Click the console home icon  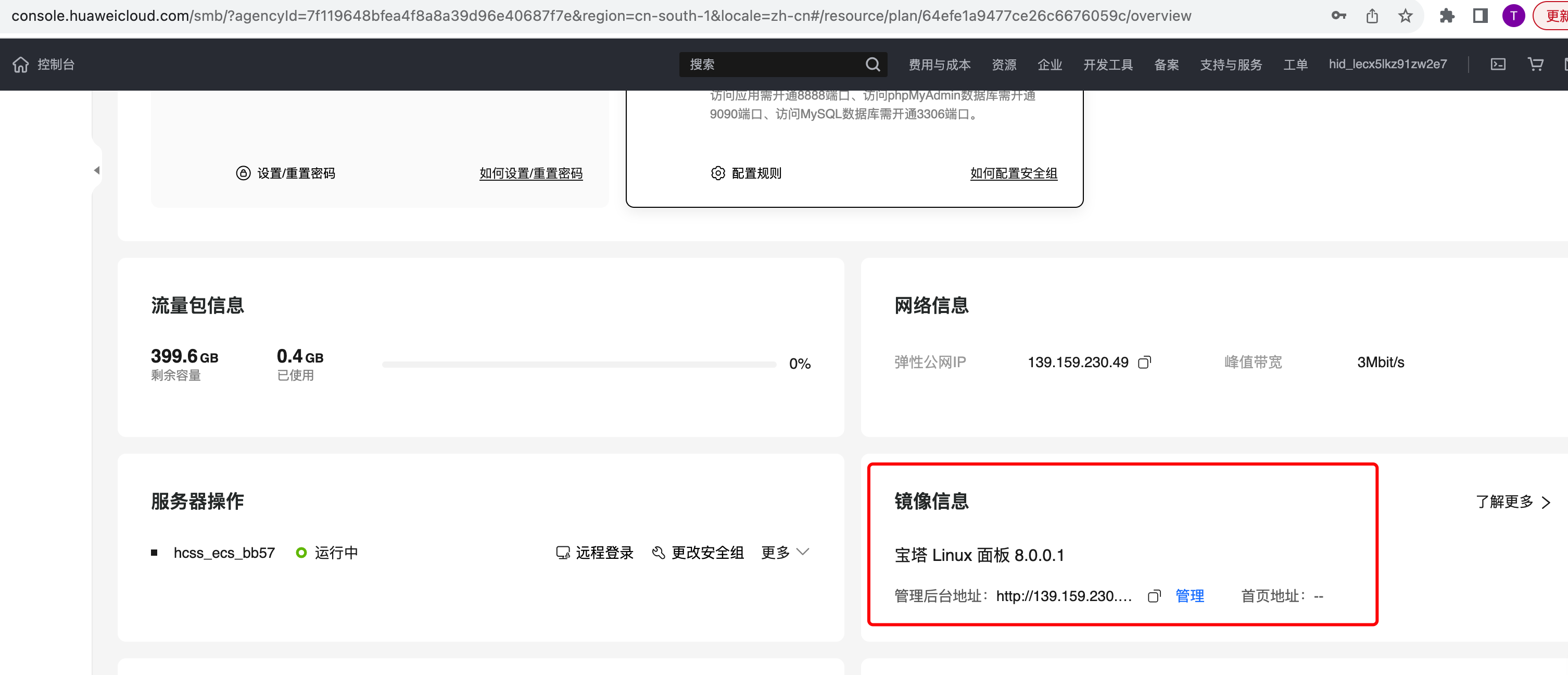21,65
